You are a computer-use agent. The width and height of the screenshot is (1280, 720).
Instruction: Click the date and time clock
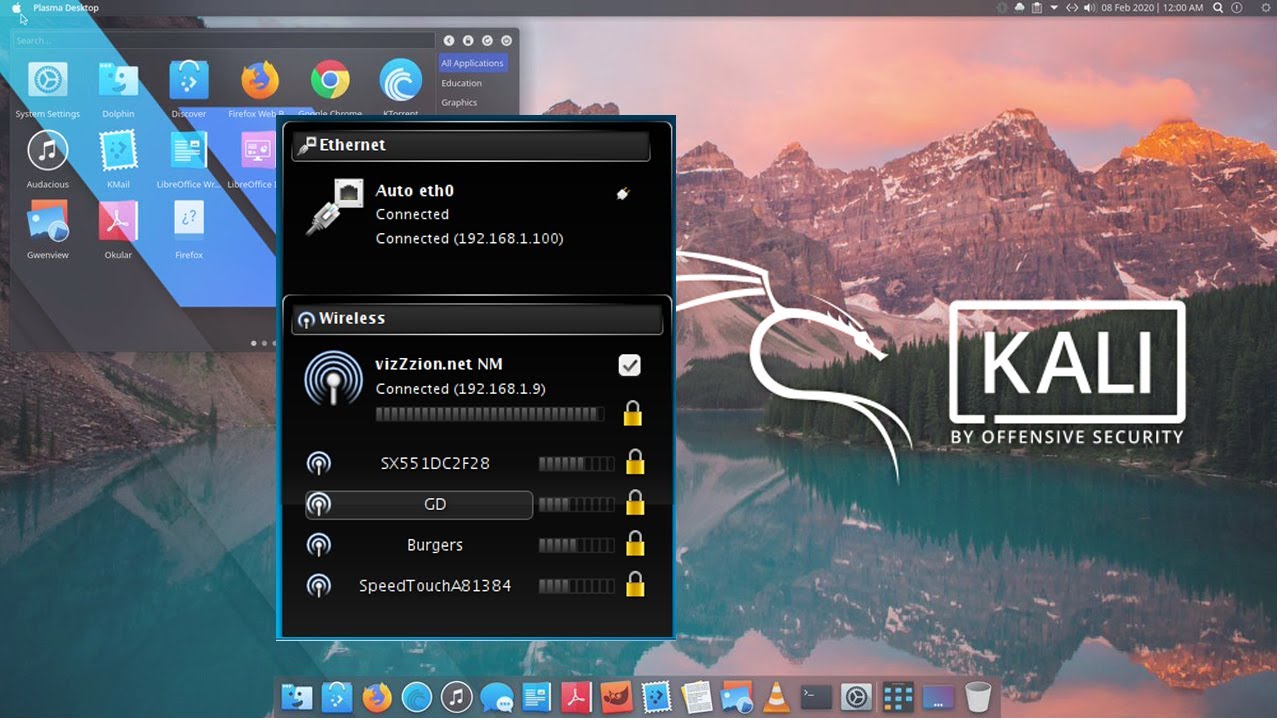pos(1153,8)
